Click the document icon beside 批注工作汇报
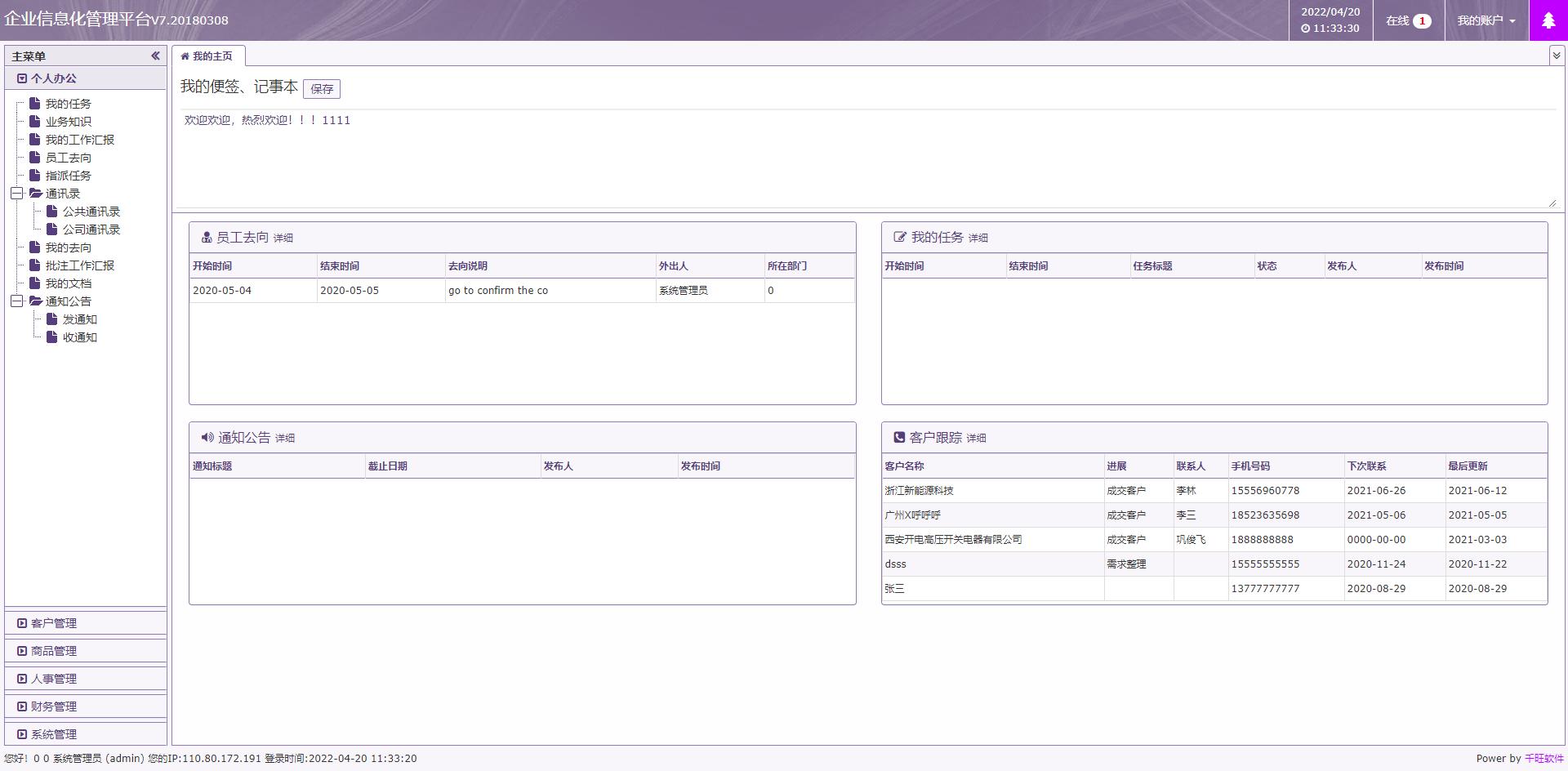Screen dimensions: 1568x771 (x=34, y=265)
